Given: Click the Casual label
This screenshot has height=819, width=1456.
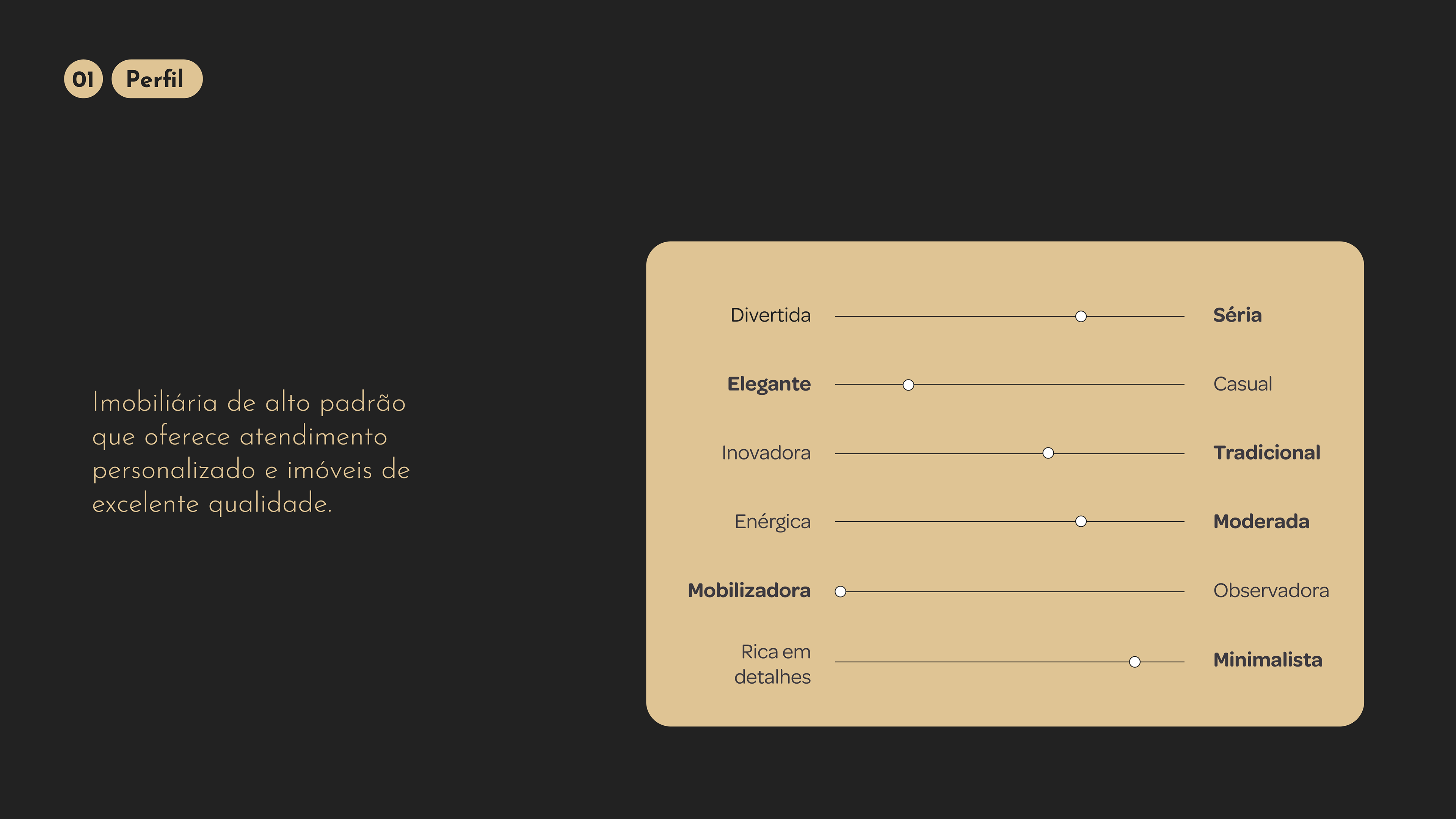Looking at the screenshot, I should pyautogui.click(x=1243, y=384).
